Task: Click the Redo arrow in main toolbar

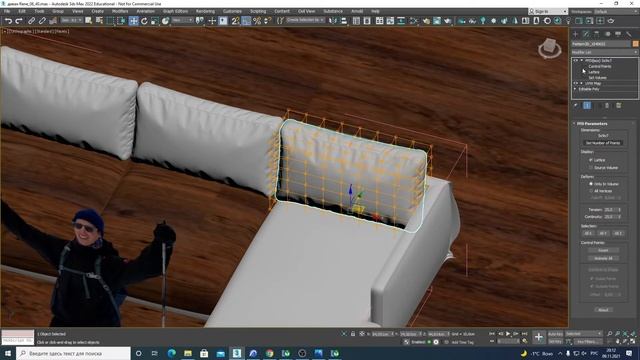Action: click(x=19, y=20)
